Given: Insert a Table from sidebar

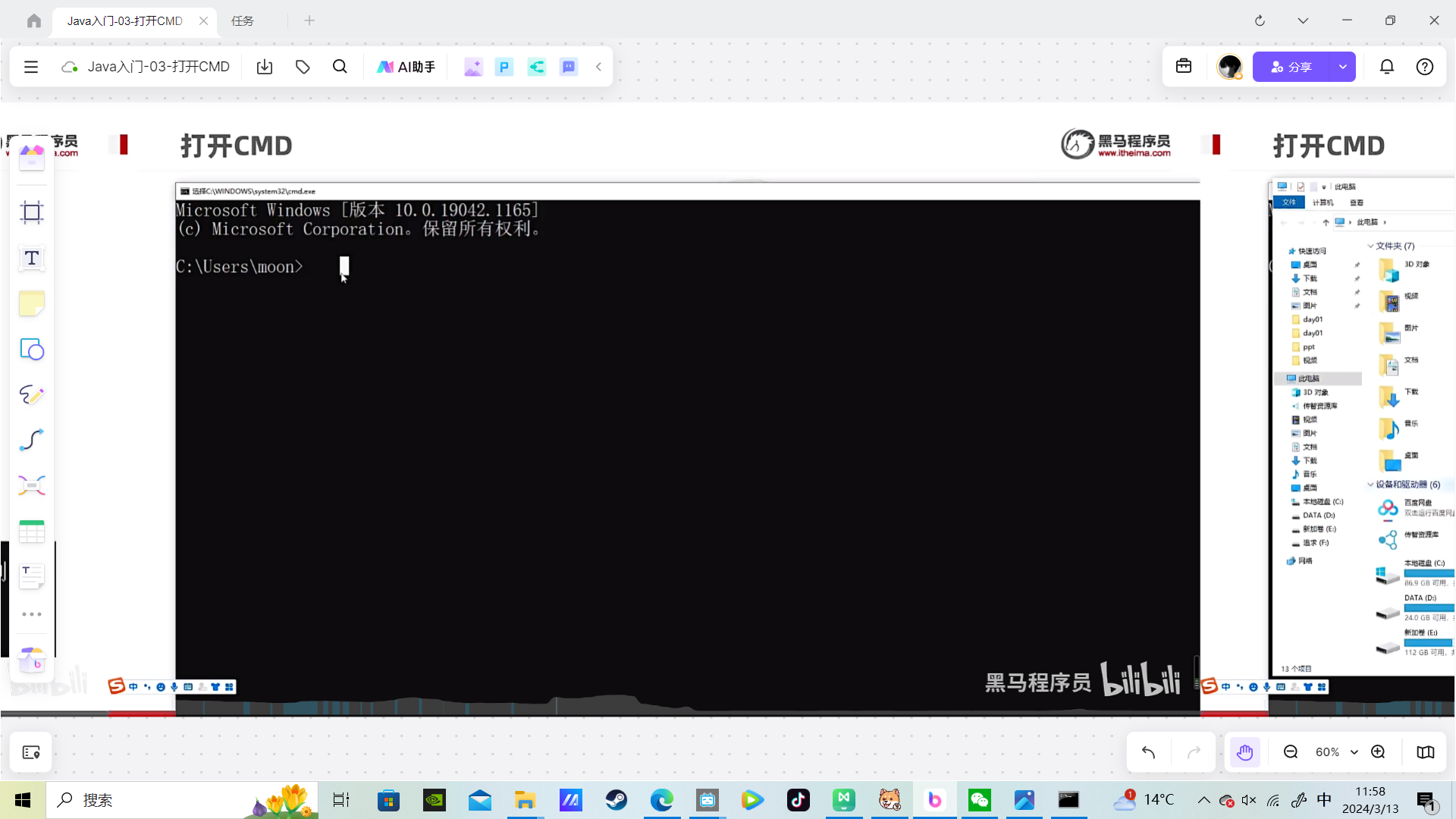Looking at the screenshot, I should [x=31, y=532].
